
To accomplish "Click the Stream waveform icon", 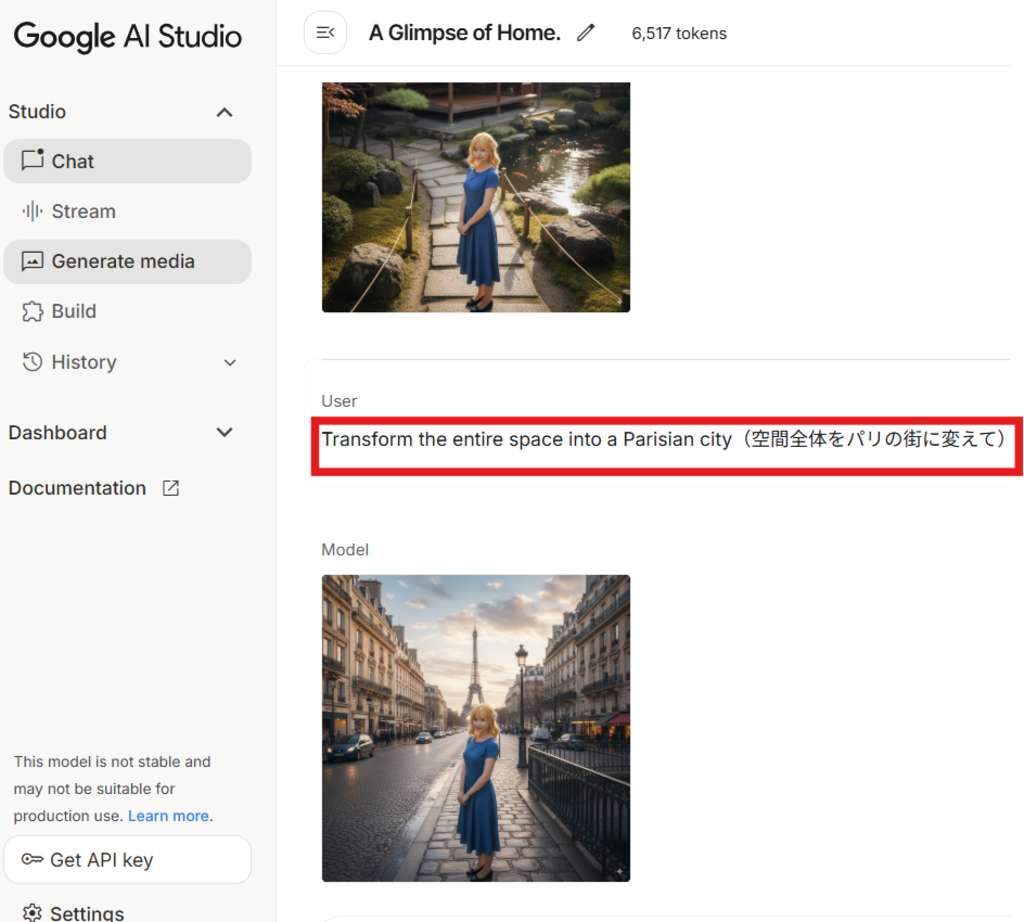I will tap(33, 211).
